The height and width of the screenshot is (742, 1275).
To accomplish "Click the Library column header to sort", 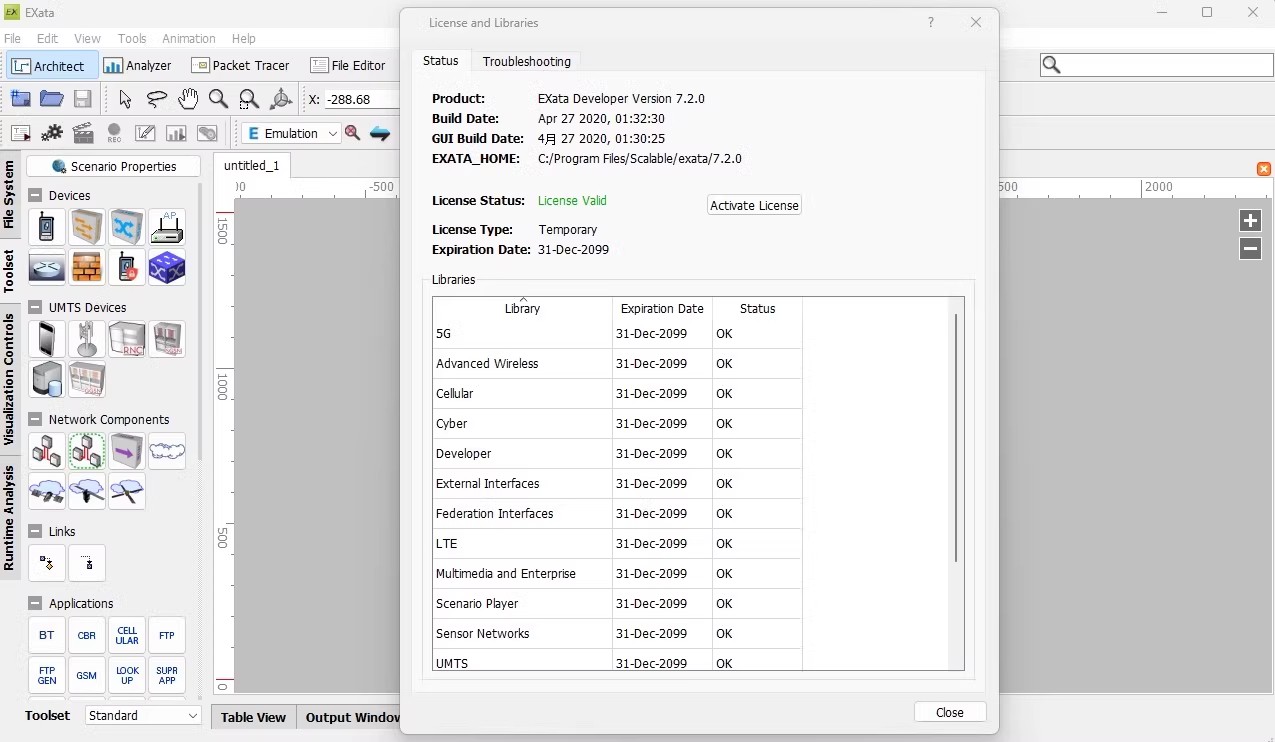I will [x=522, y=308].
